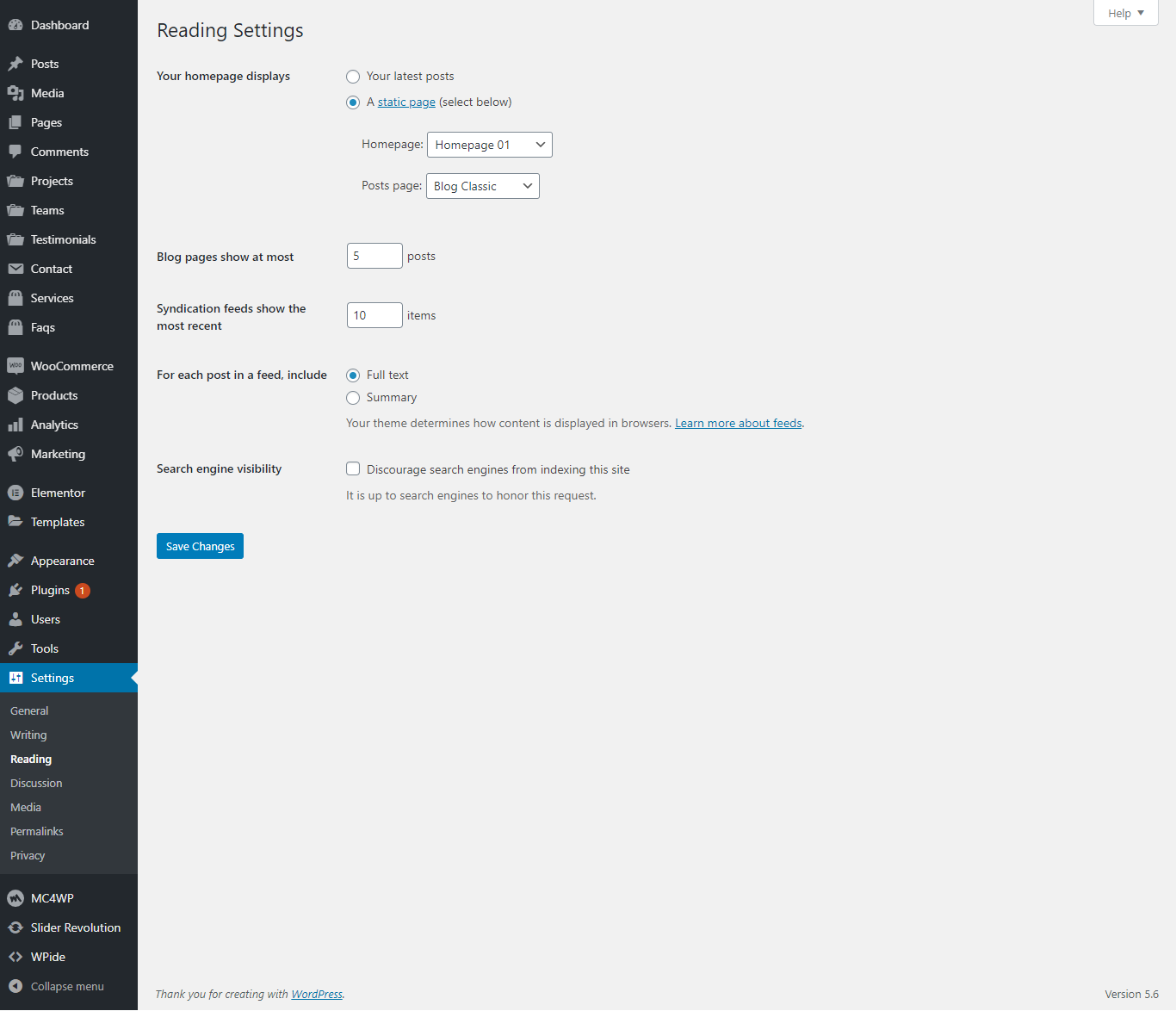
Task: Open the Homepage dropdown selector
Action: click(x=489, y=145)
